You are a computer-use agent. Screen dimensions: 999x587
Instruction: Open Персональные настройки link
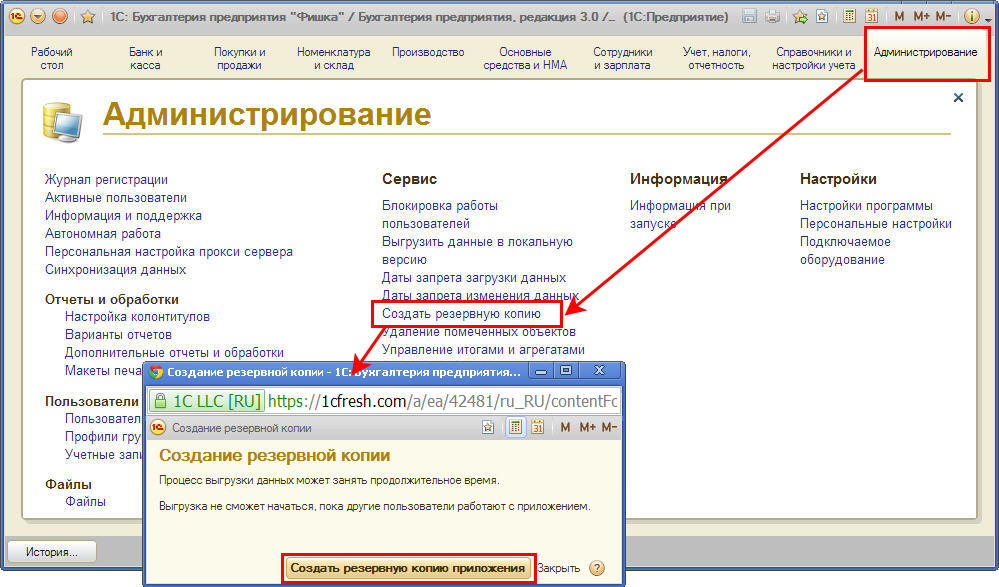(x=875, y=223)
